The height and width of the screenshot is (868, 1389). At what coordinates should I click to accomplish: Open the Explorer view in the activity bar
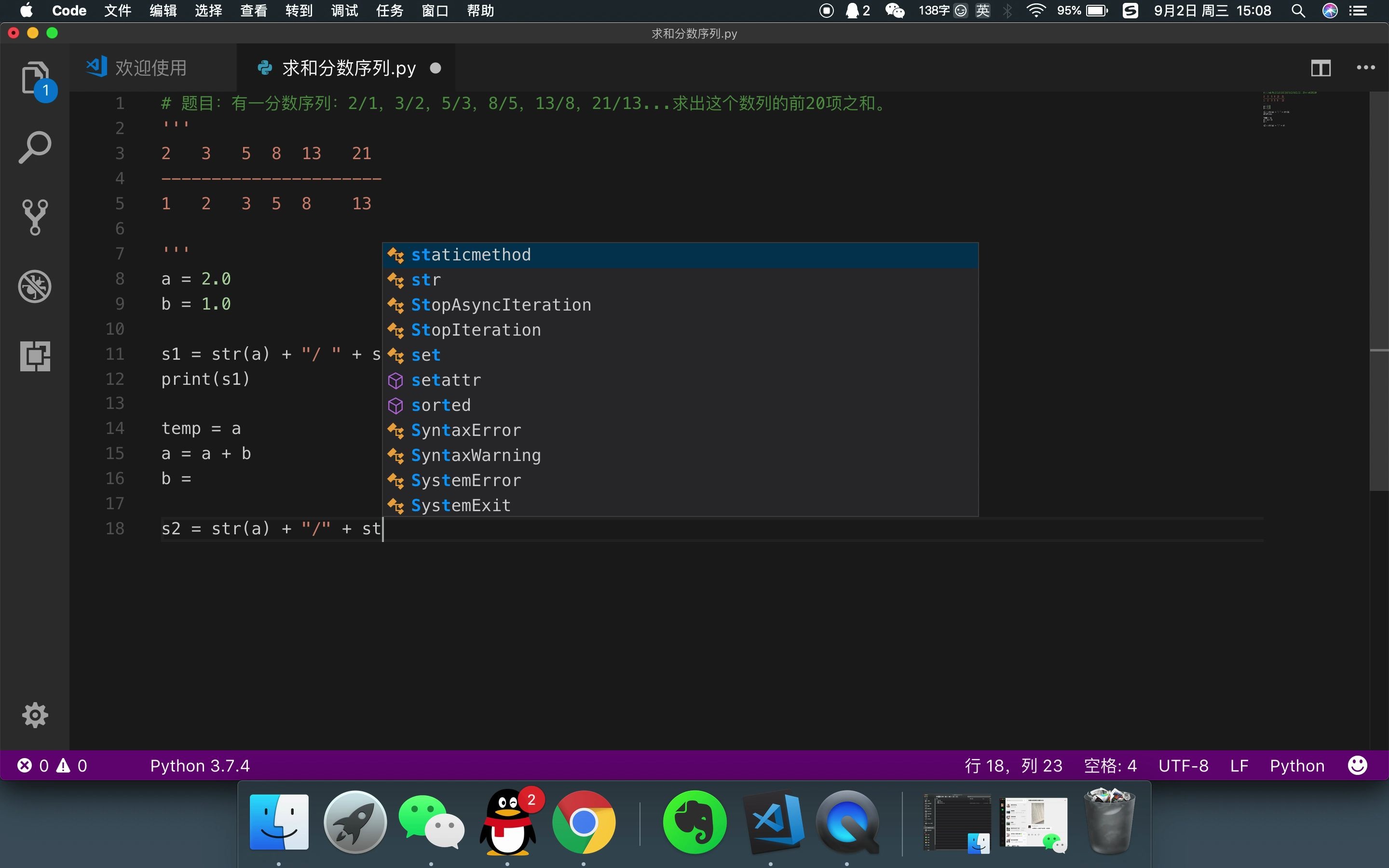pos(35,79)
